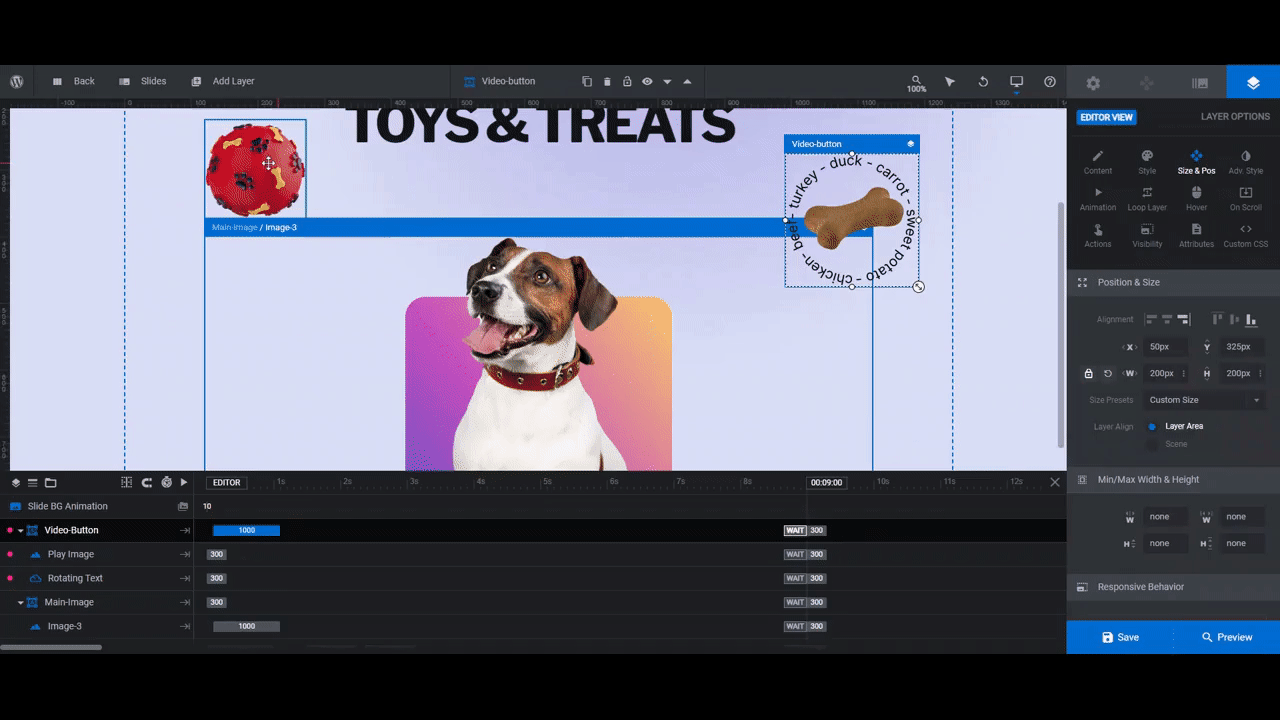Click the 00:09:00 timeline time marker
This screenshot has width=1280, height=720.
(826, 482)
